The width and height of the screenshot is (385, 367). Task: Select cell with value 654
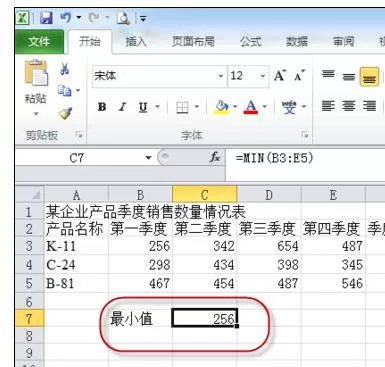tap(269, 246)
